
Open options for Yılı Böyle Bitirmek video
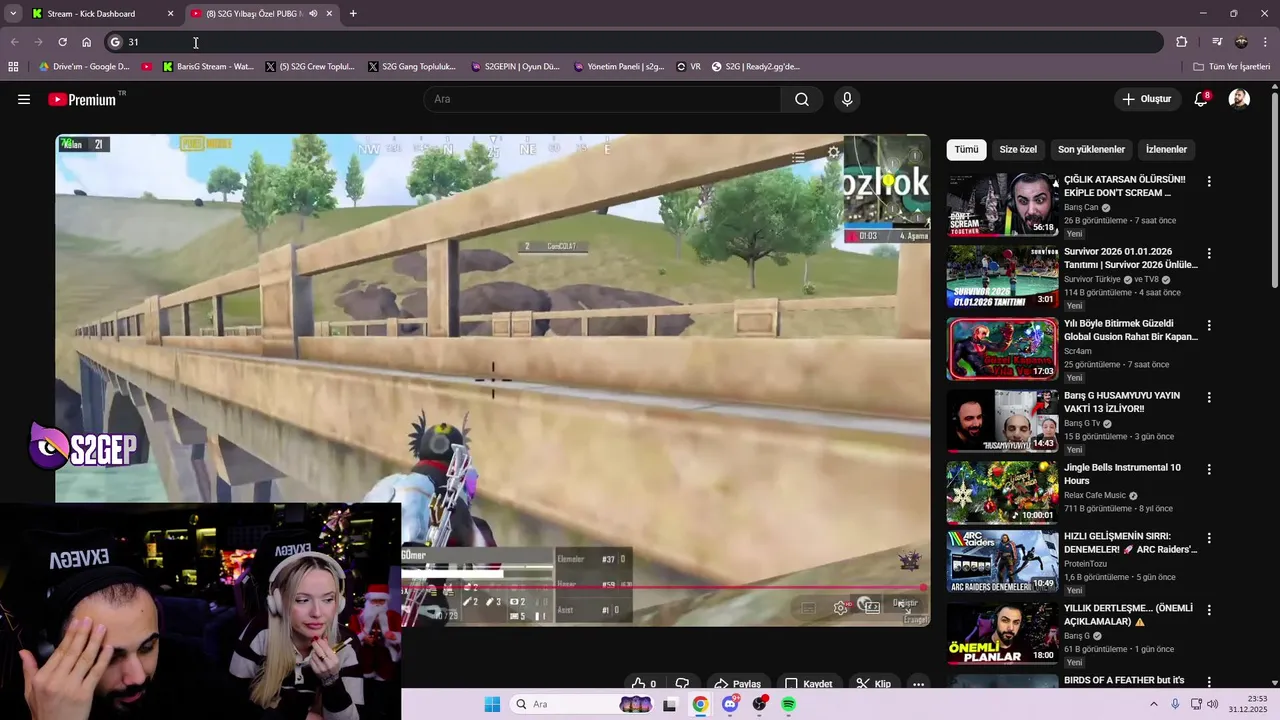[x=1209, y=325]
